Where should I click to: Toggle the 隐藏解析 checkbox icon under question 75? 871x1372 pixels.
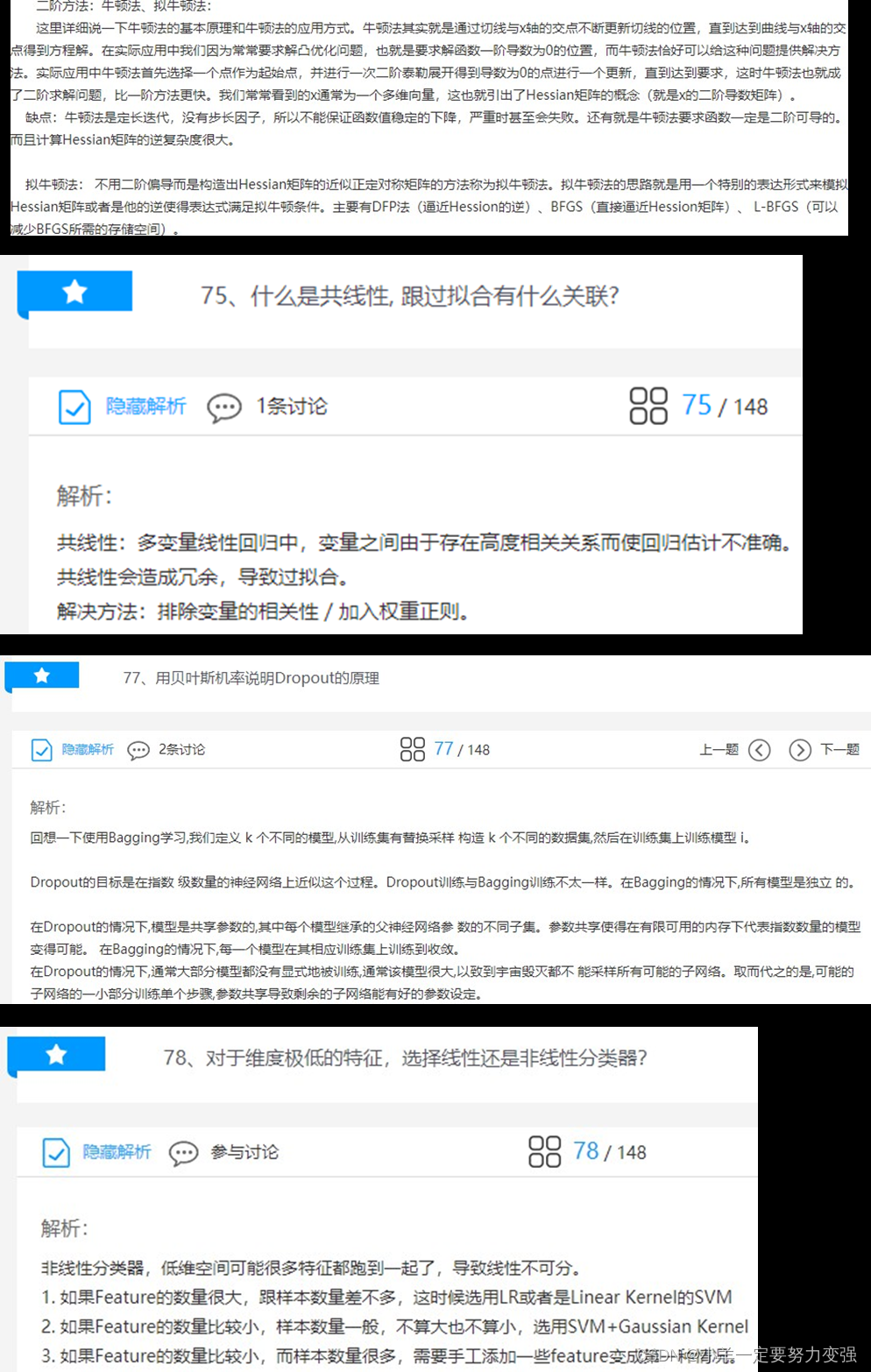click(x=74, y=407)
